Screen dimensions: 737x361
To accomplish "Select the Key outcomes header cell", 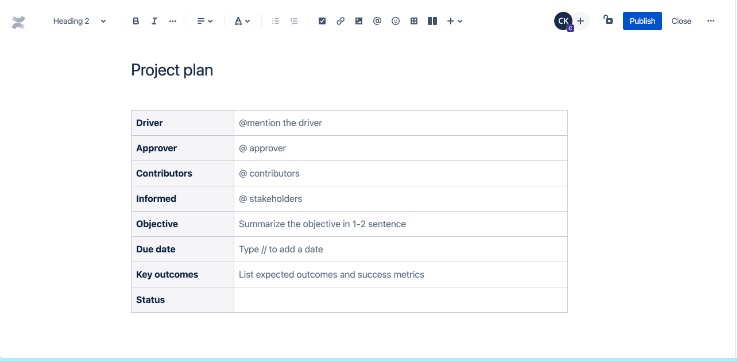I will point(182,275).
